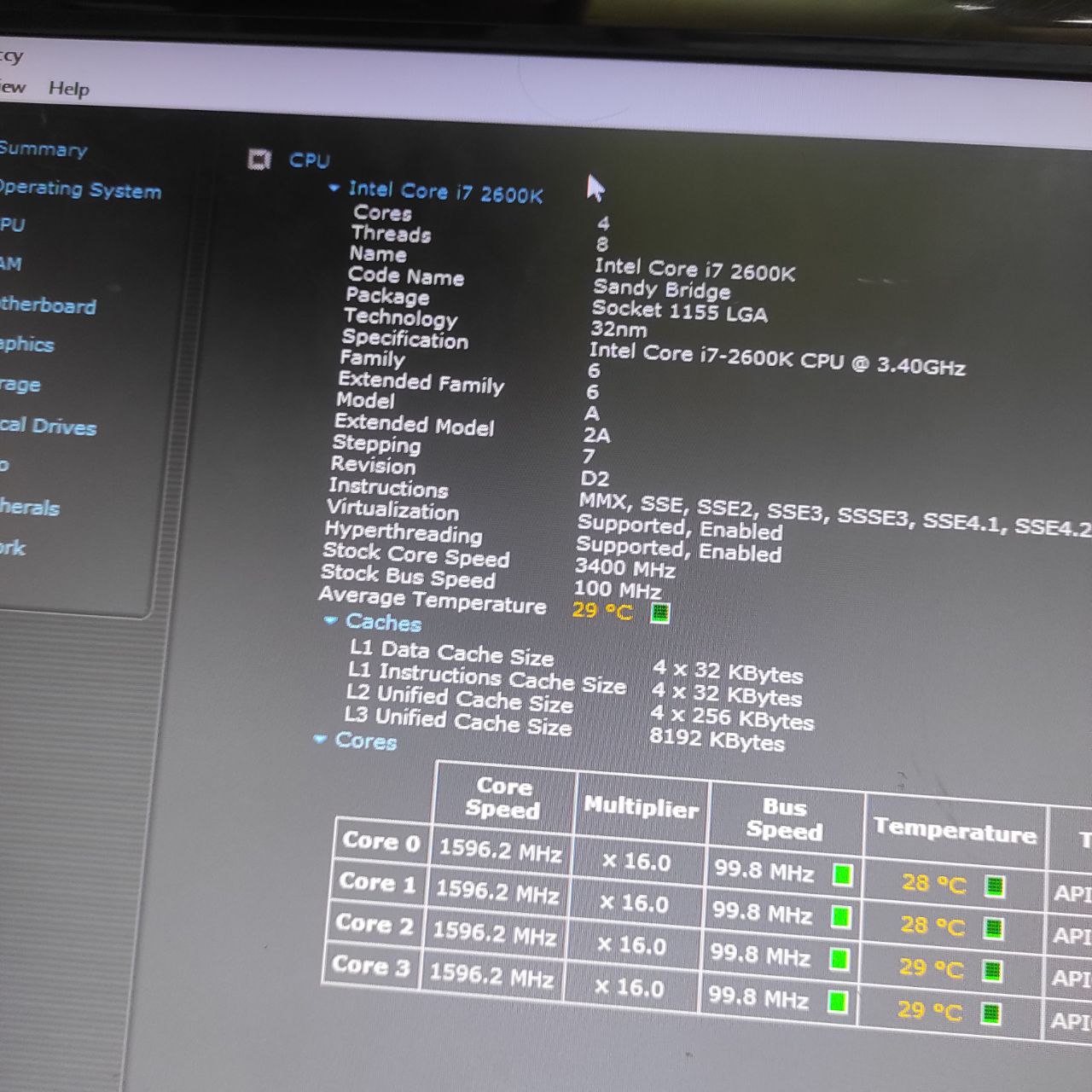
Task: Collapse the Cores section
Action: click(321, 739)
